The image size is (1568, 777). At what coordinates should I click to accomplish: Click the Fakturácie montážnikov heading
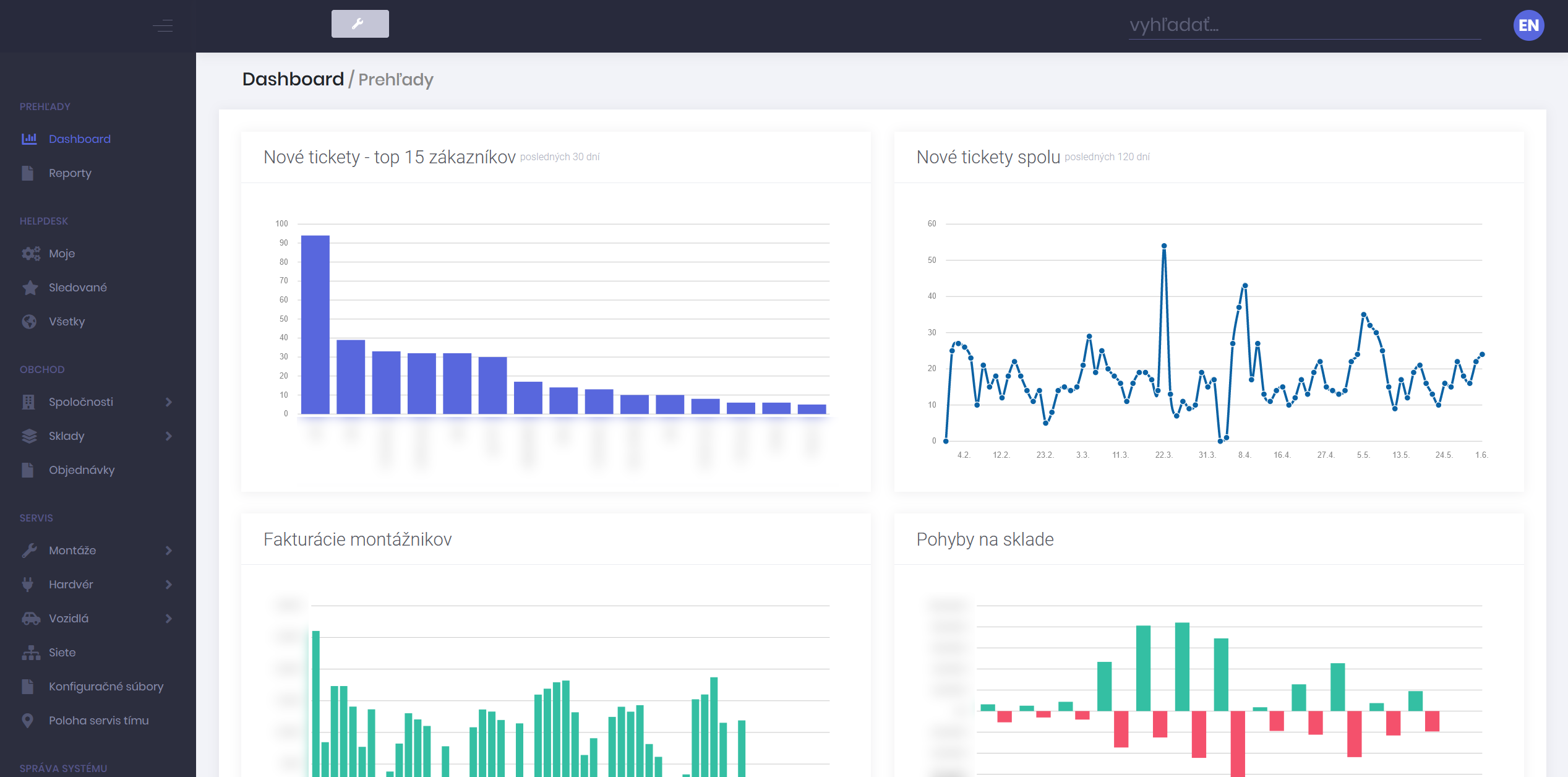coord(358,539)
